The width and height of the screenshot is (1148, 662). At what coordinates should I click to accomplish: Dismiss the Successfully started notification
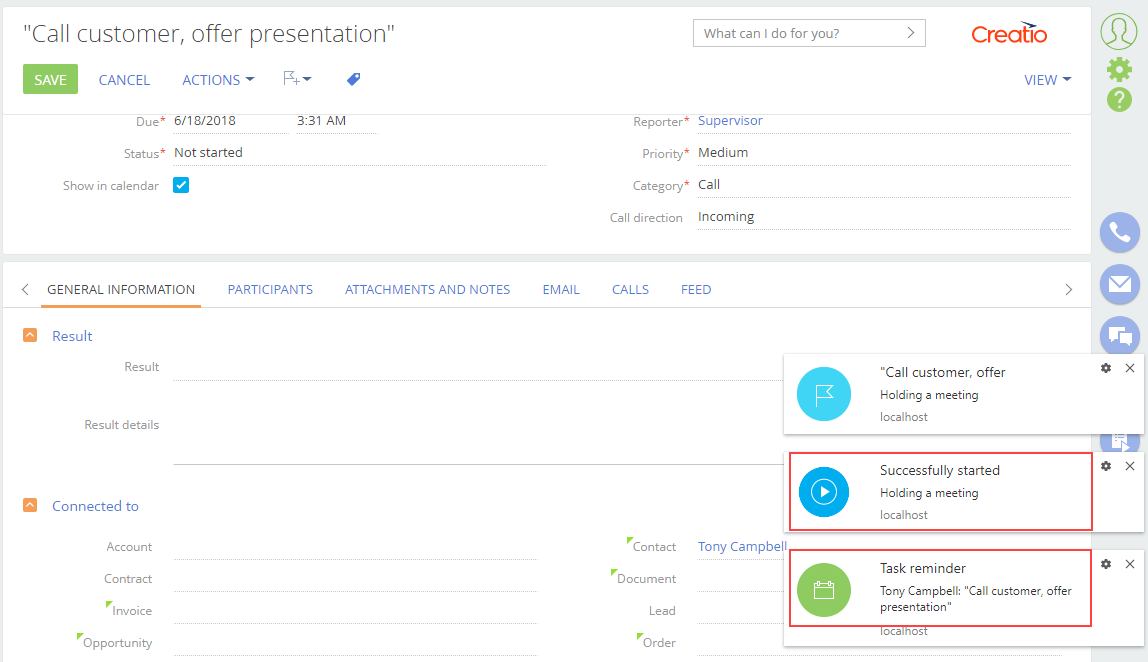point(1130,466)
